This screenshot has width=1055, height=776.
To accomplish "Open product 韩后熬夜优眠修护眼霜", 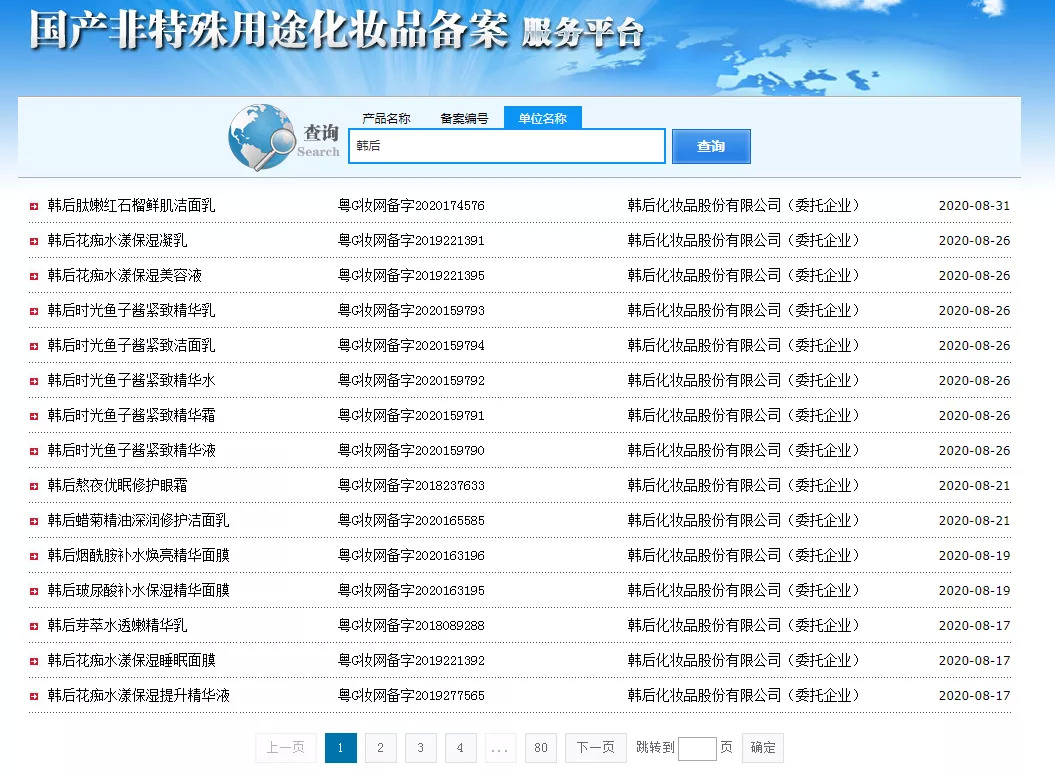I will 117,485.
